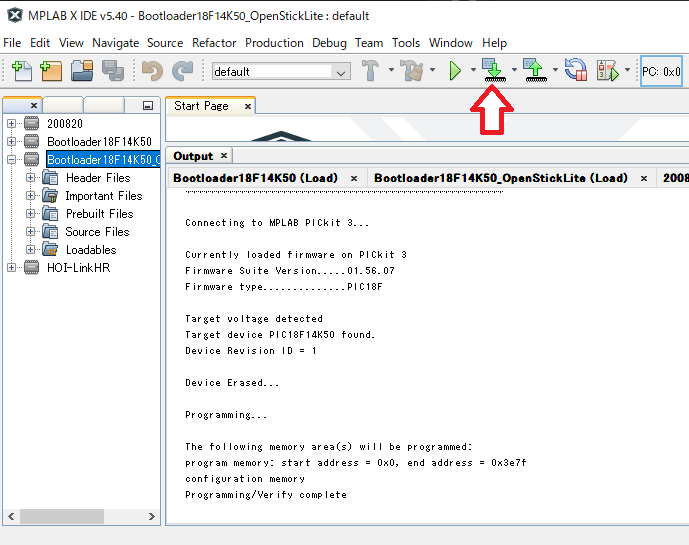Image resolution: width=689 pixels, height=545 pixels.
Task: Click the Header Files folder icon
Action: pyautogui.click(x=51, y=178)
